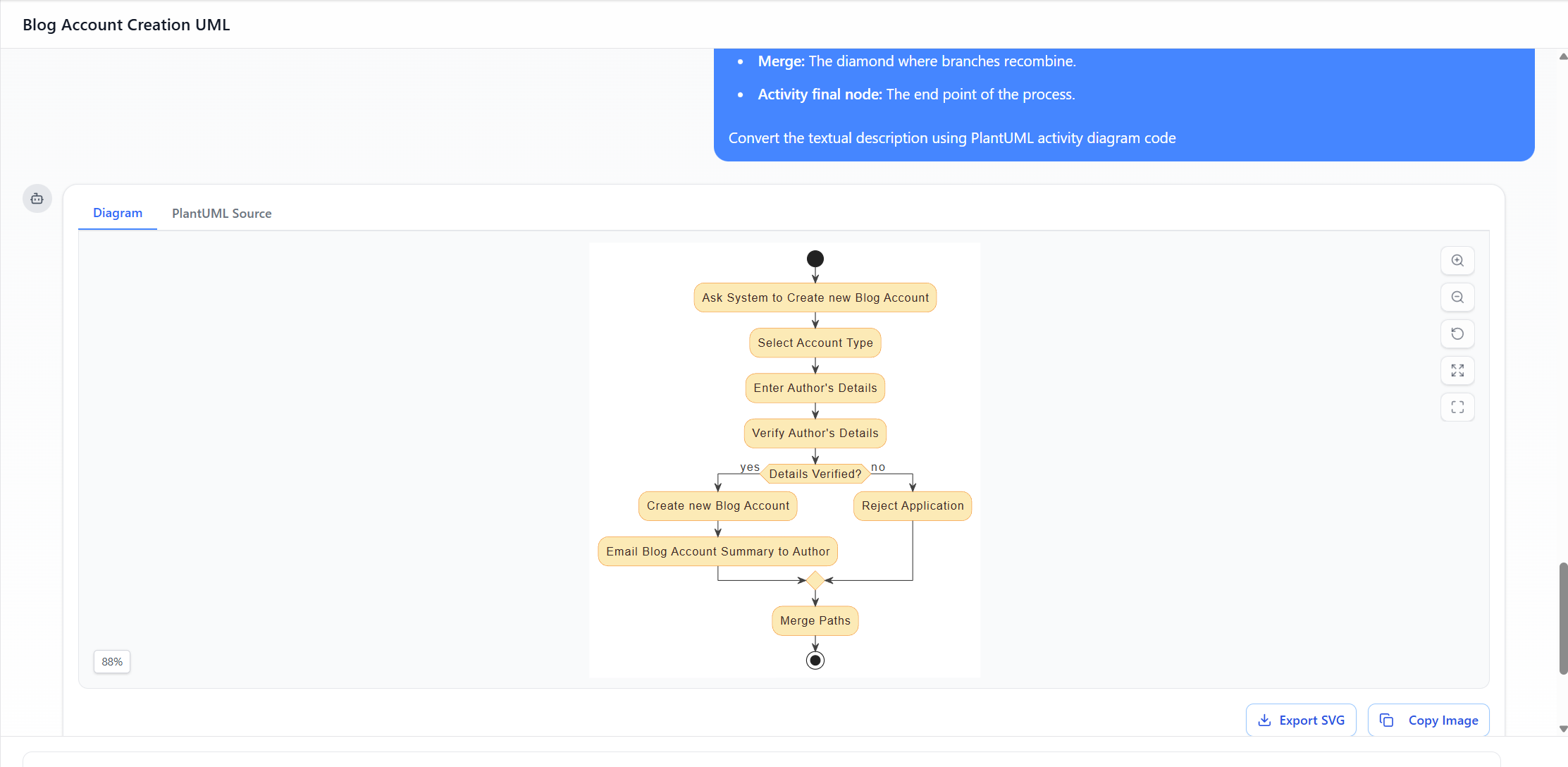The image size is (1568, 767).
Task: Click the download icon in Export SVG
Action: pyautogui.click(x=1264, y=720)
